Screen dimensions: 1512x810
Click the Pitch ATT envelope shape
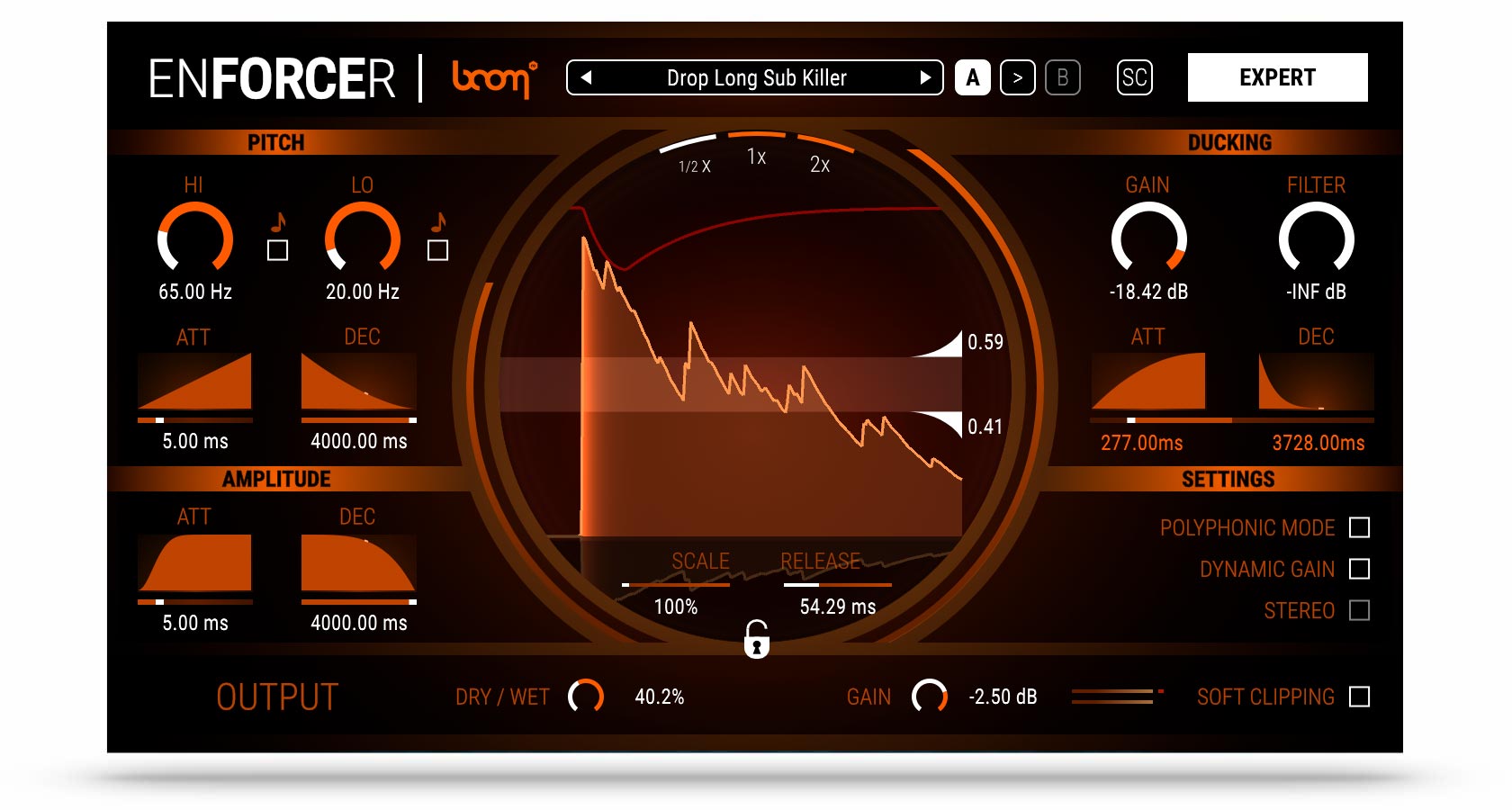point(195,382)
